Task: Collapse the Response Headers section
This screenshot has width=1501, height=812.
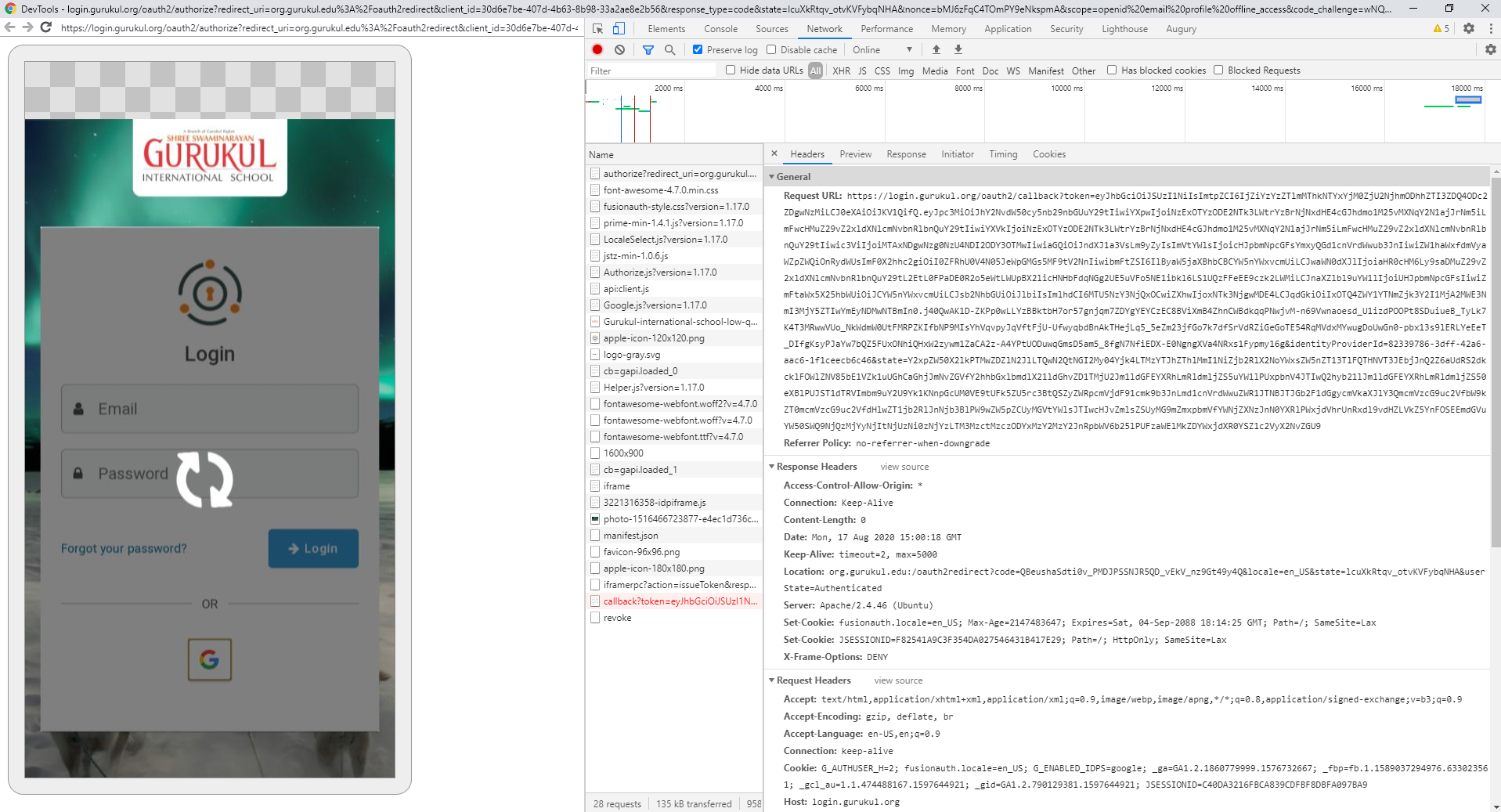Action: (x=816, y=467)
